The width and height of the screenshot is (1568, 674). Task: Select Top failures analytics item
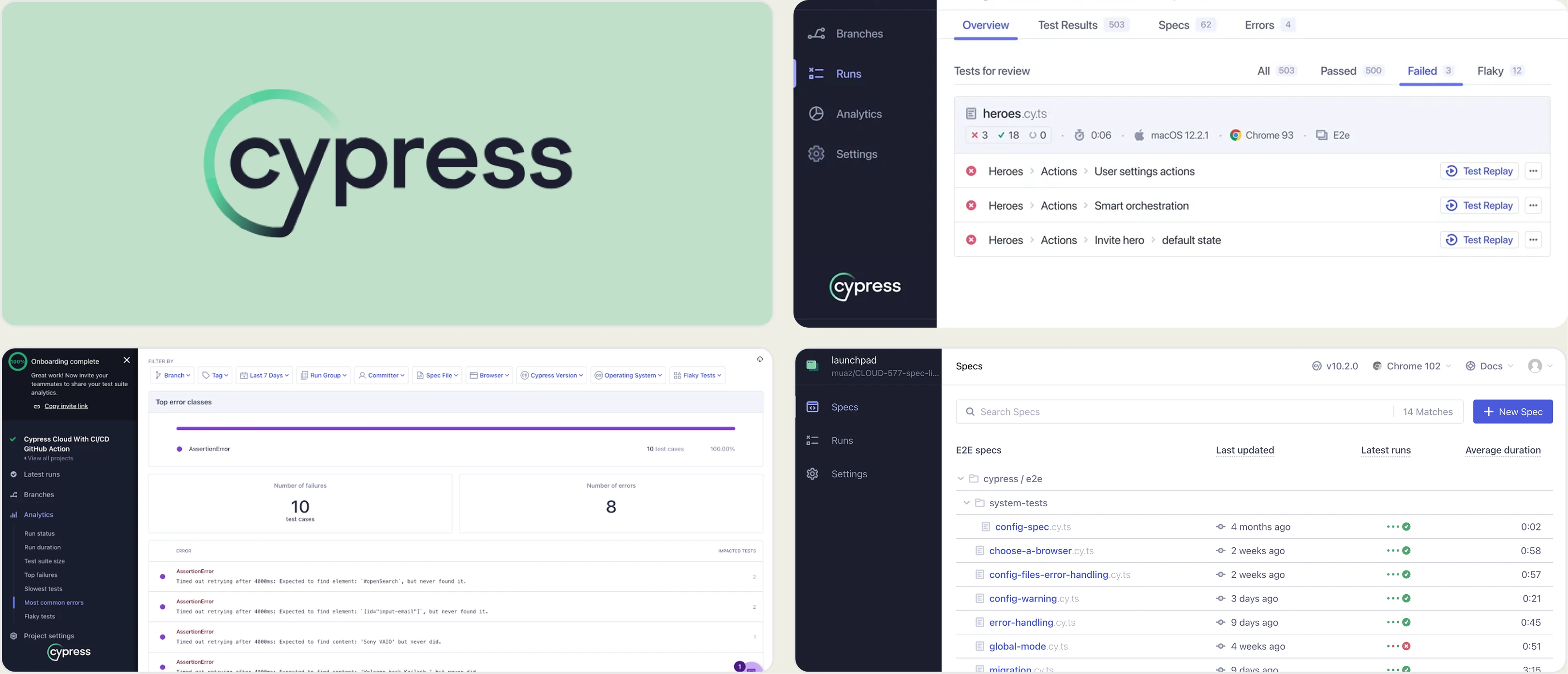[x=41, y=575]
